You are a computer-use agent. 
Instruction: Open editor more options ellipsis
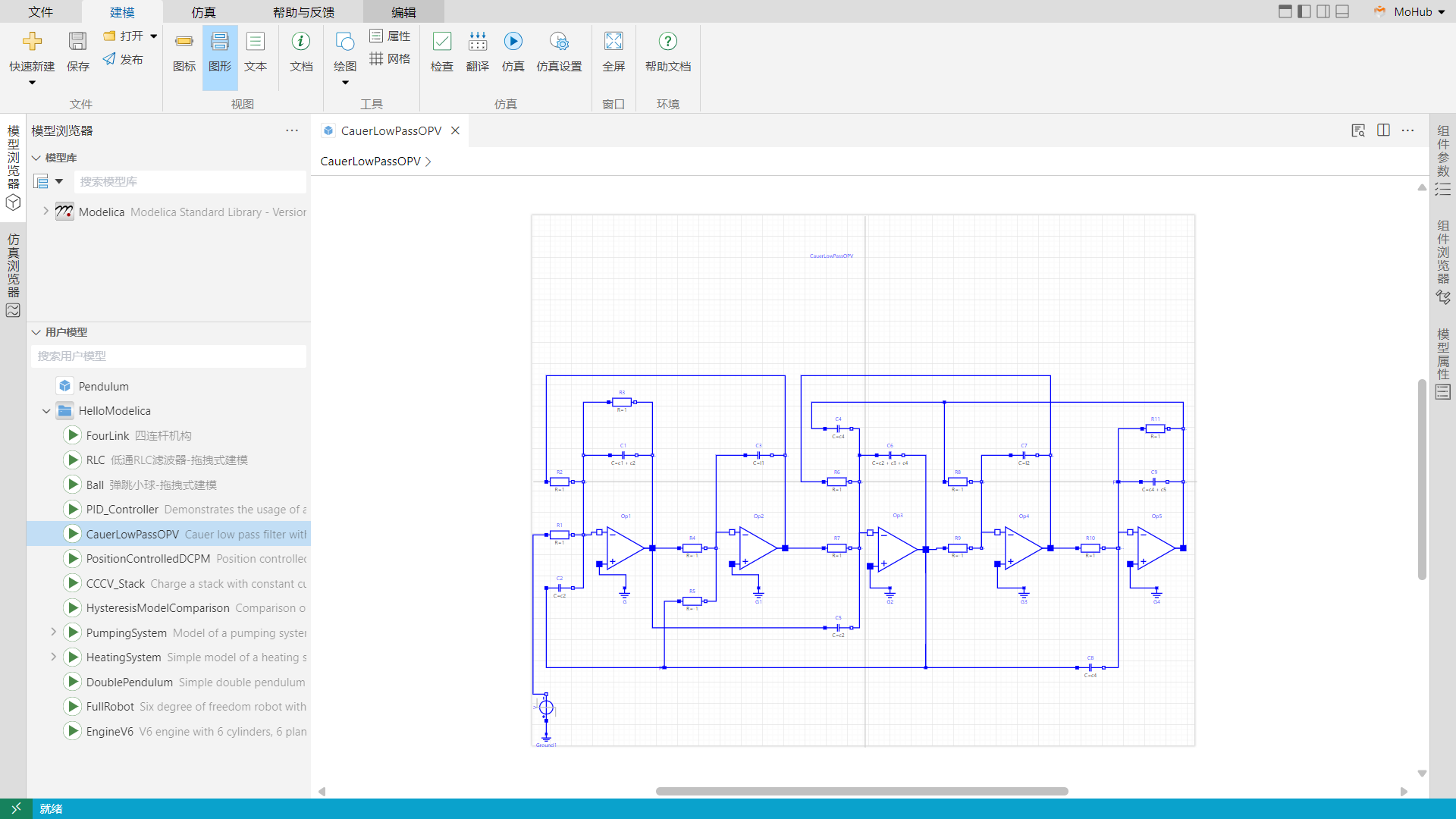coord(1408,130)
